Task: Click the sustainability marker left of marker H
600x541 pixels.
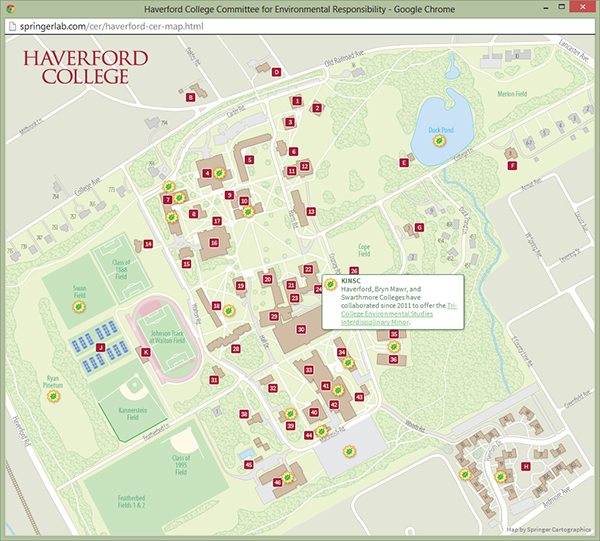Action: [x=501, y=477]
